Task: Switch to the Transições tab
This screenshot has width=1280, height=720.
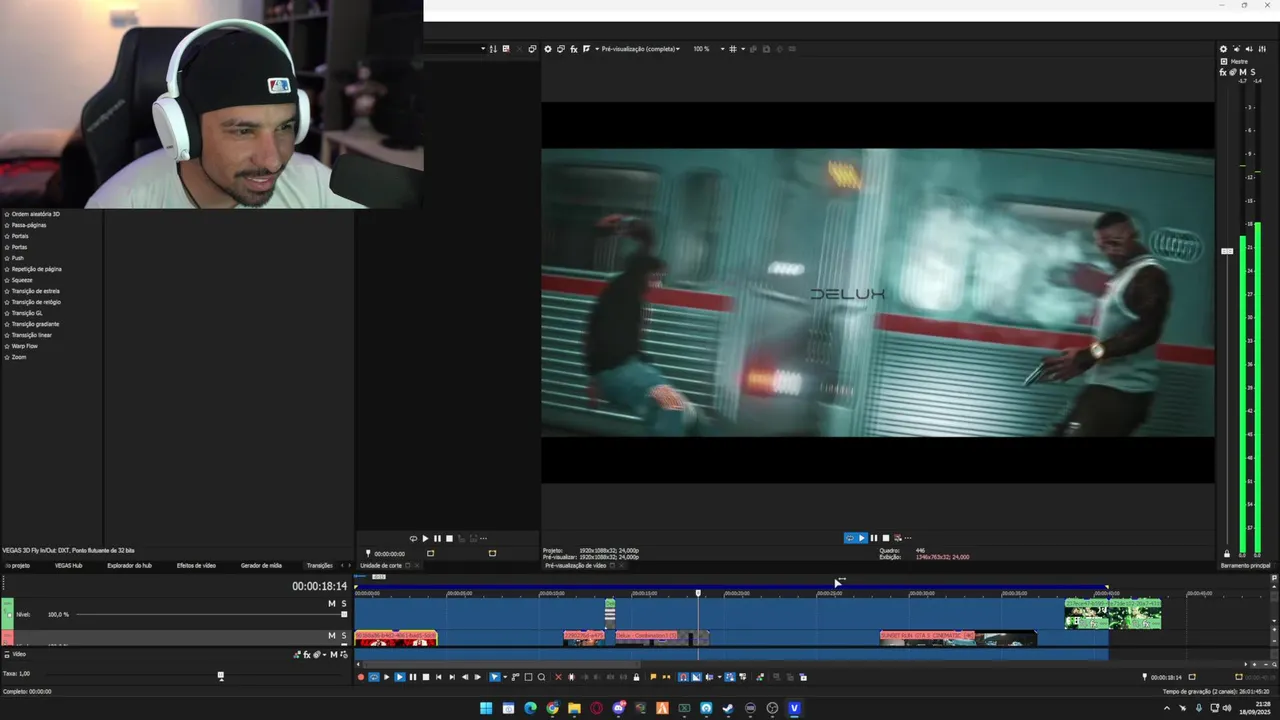Action: (x=319, y=565)
